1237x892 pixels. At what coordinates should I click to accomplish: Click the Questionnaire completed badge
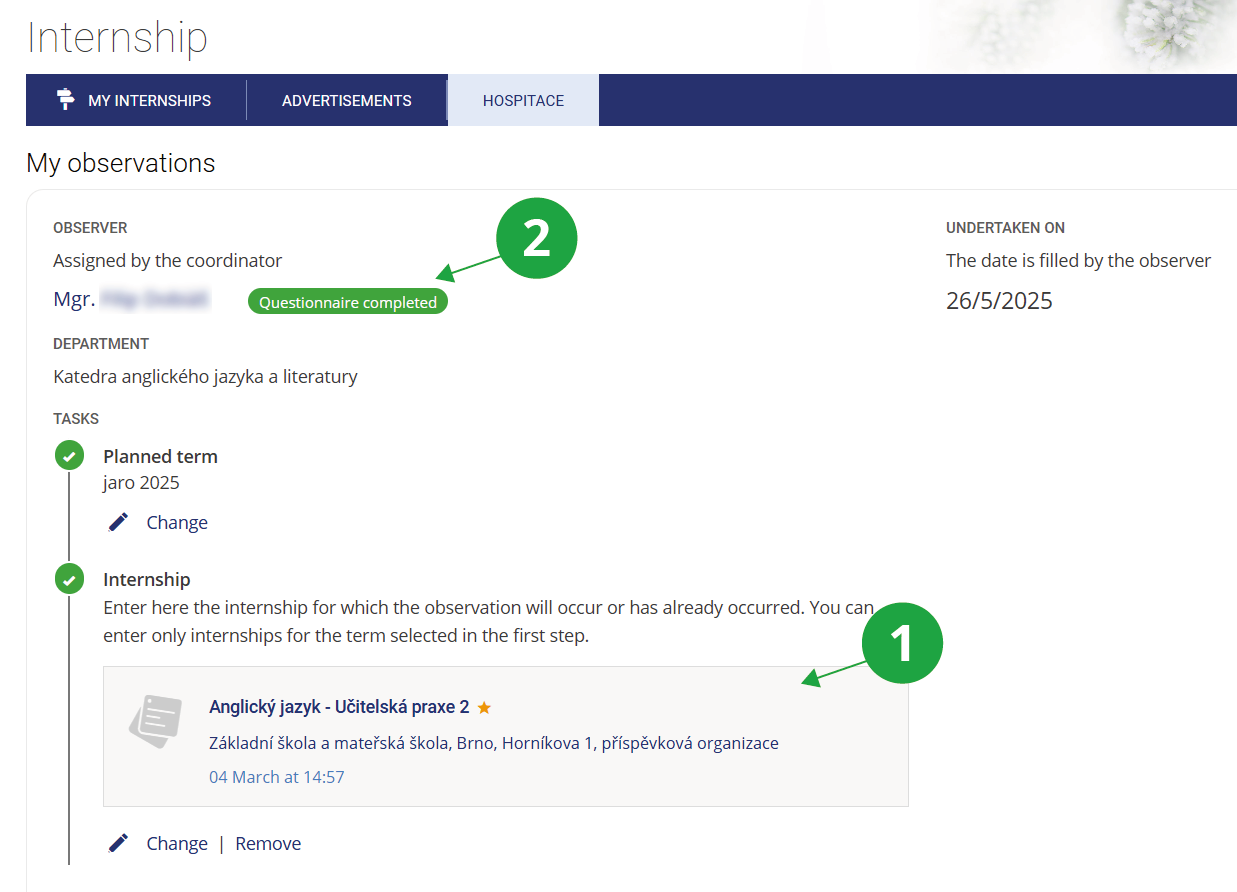348,302
